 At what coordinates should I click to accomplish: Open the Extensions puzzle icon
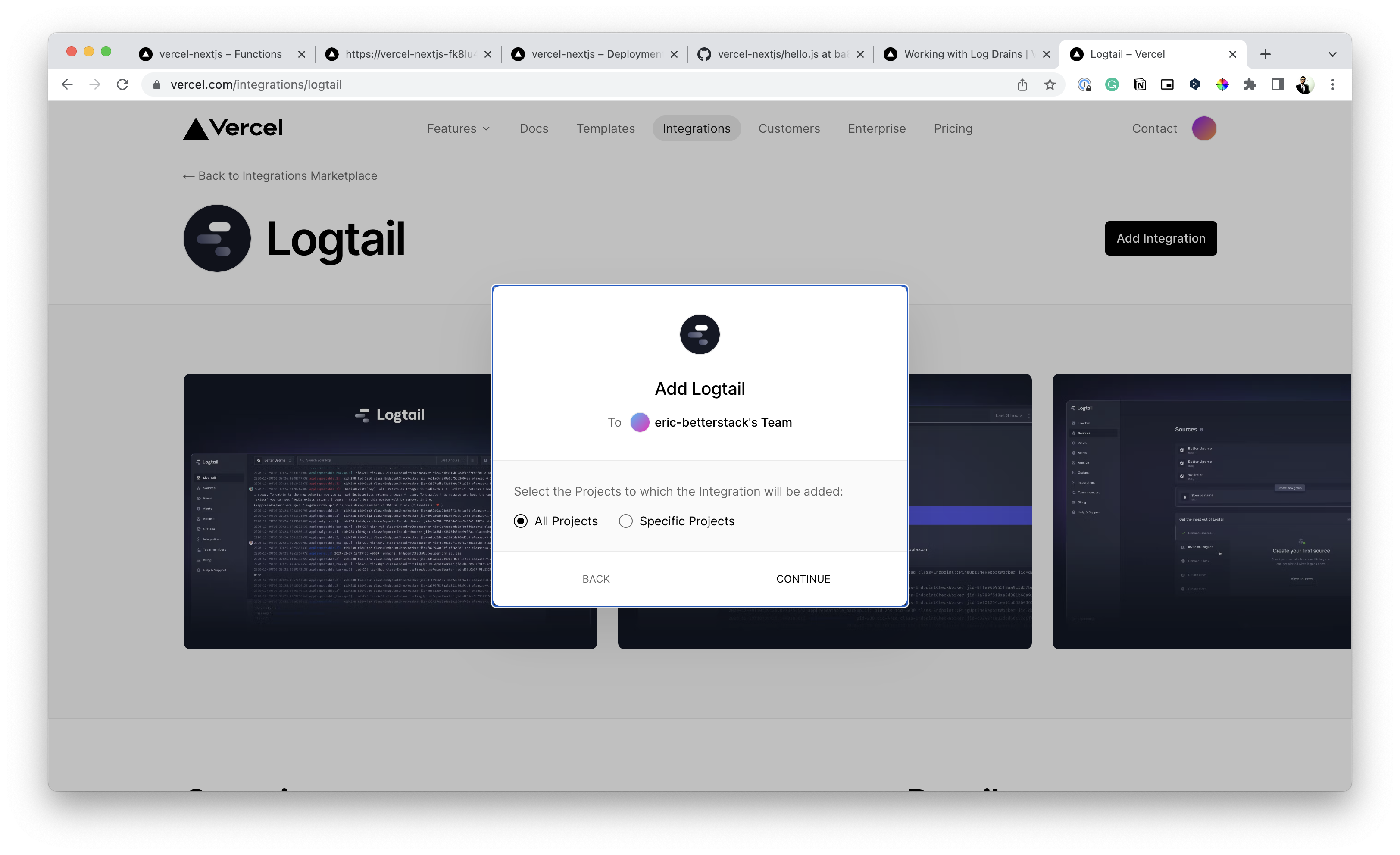click(1250, 84)
